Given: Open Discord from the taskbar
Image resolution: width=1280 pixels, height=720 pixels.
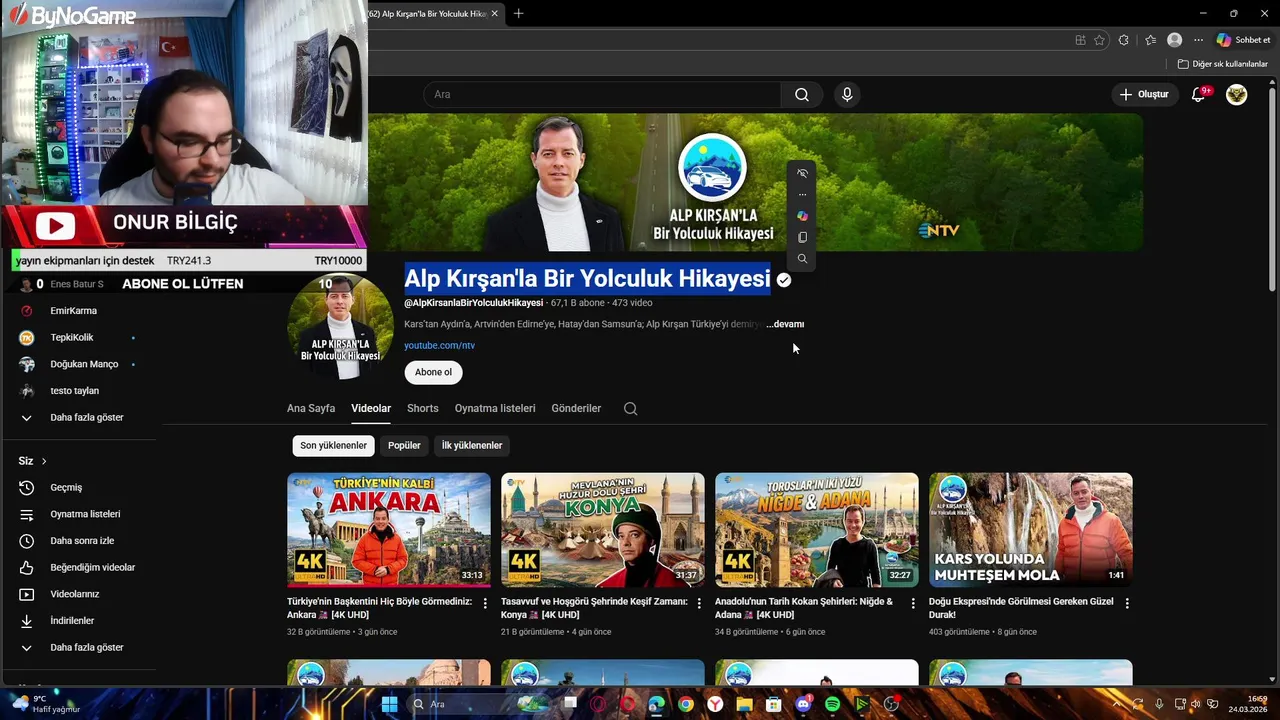Looking at the screenshot, I should 803,704.
